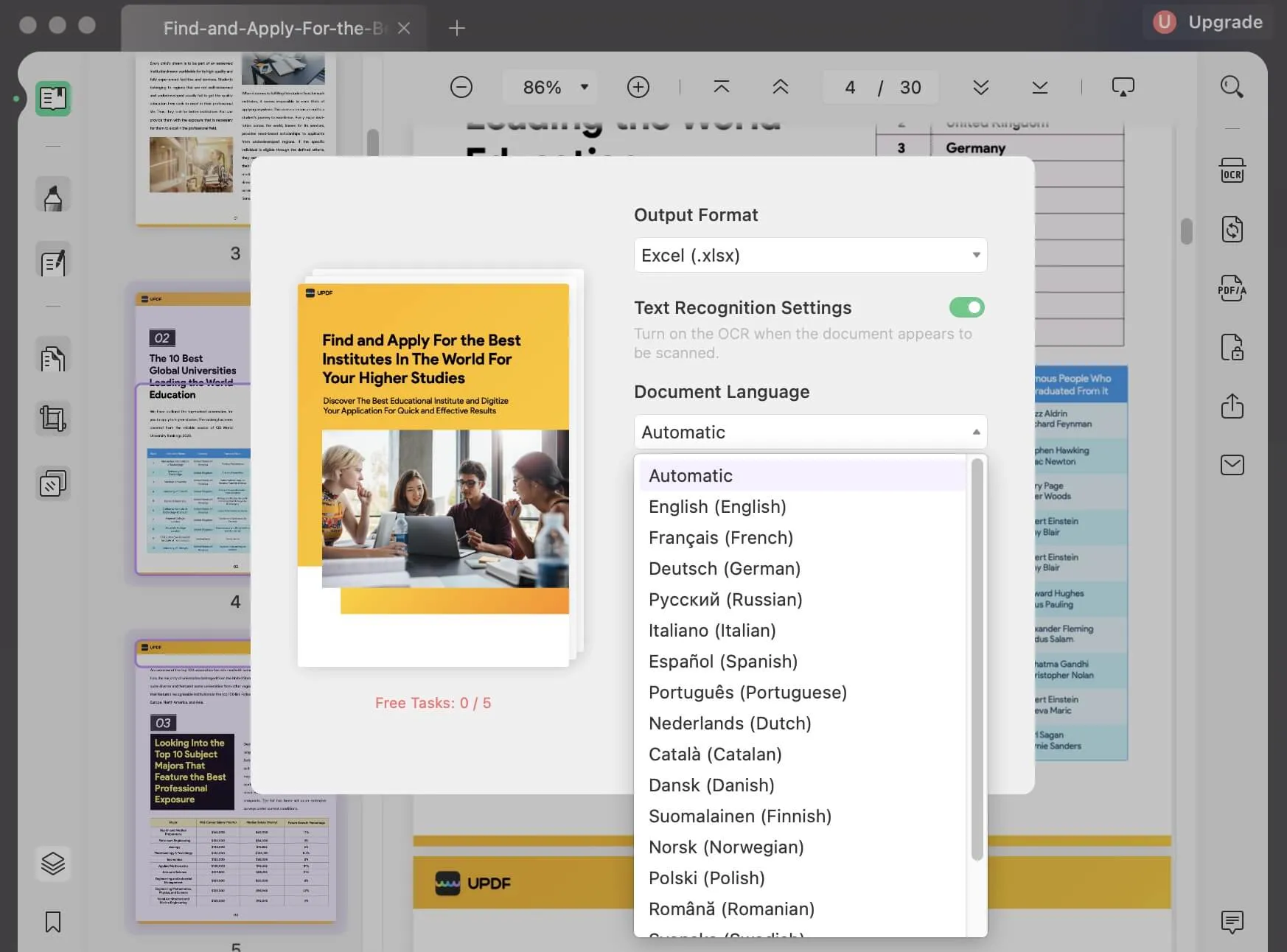Open the bookmark icon at bottom left
This screenshot has width=1287, height=952.
coord(53,922)
